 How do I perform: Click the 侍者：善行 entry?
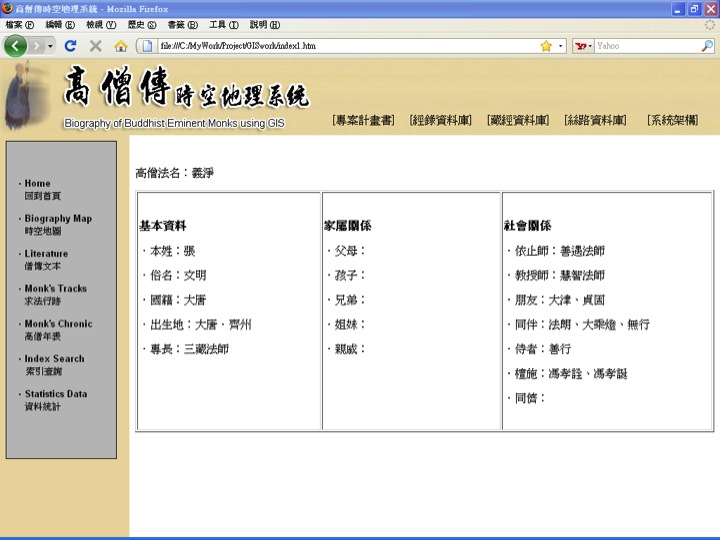(x=542, y=349)
